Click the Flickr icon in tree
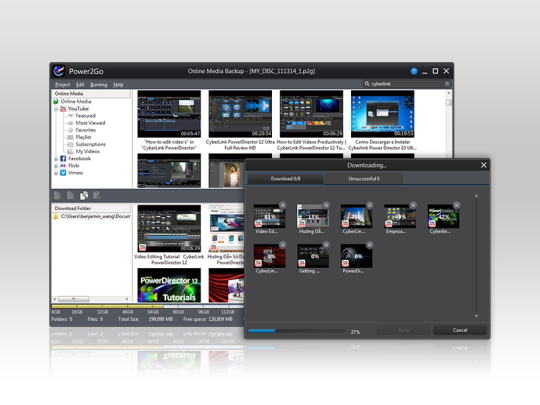 [63, 166]
